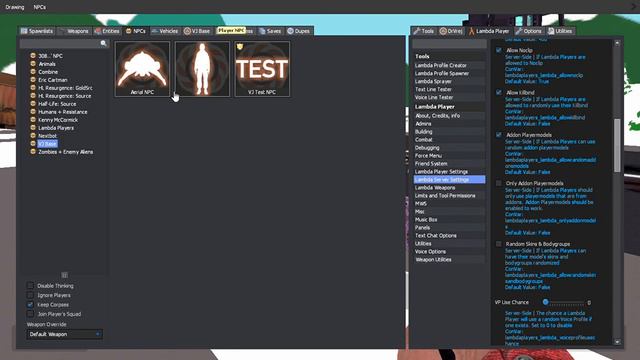Select the Lambda Sprayer tool

click(x=449, y=81)
